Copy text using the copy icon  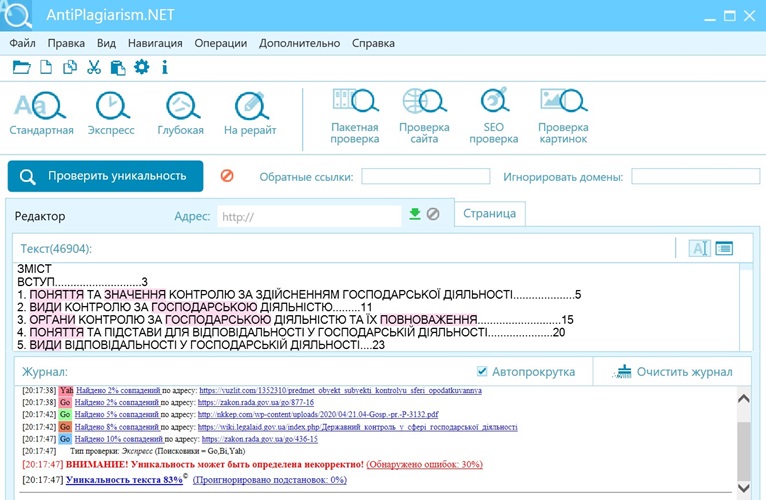click(70, 67)
